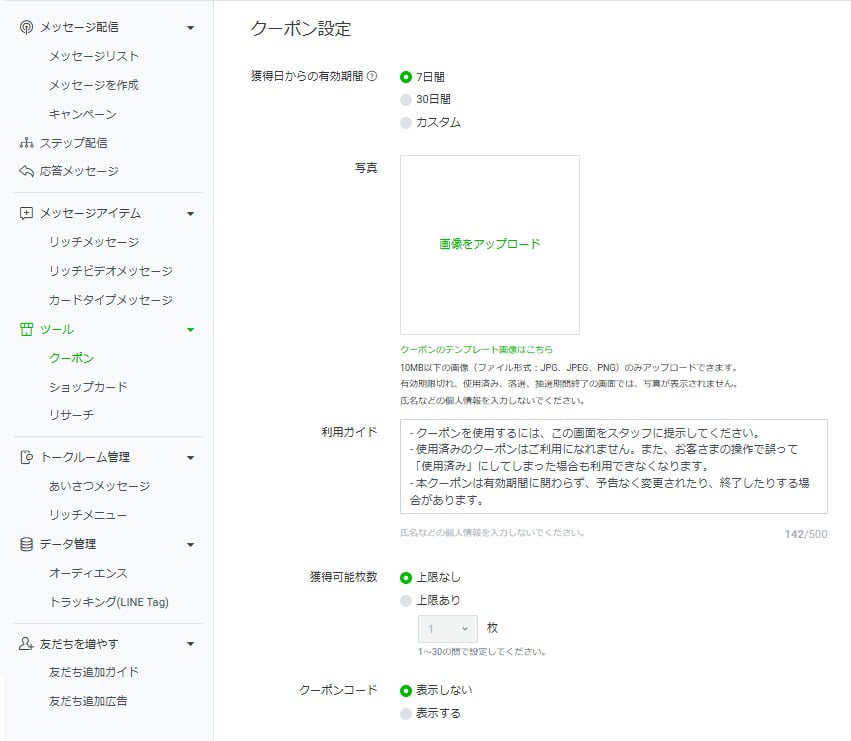Image resolution: width=851 pixels, height=741 pixels.
Task: Click the データ管理 database icon
Action: point(26,544)
